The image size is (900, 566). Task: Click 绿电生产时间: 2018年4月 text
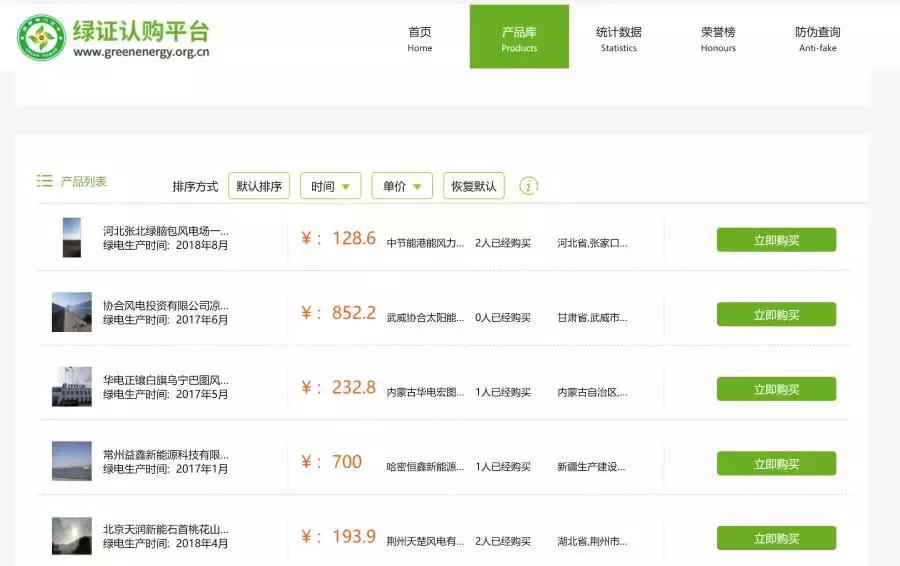[165, 544]
